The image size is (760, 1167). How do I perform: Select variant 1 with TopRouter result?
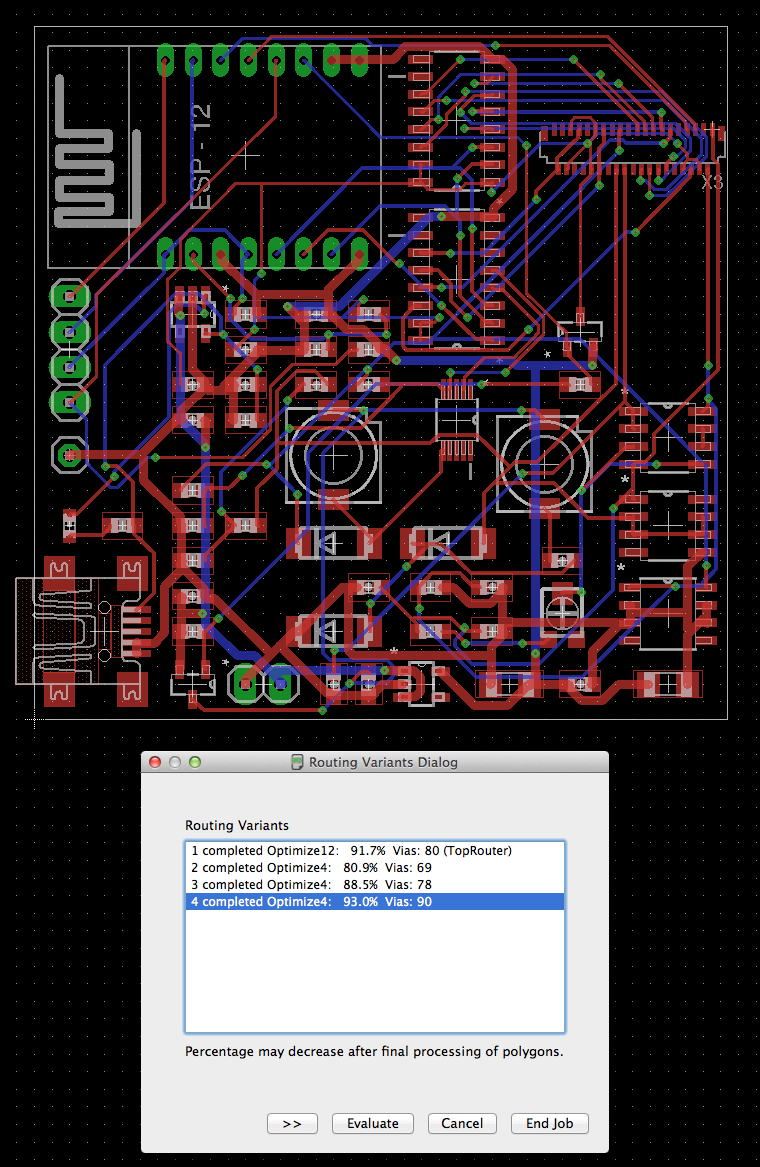pos(351,850)
